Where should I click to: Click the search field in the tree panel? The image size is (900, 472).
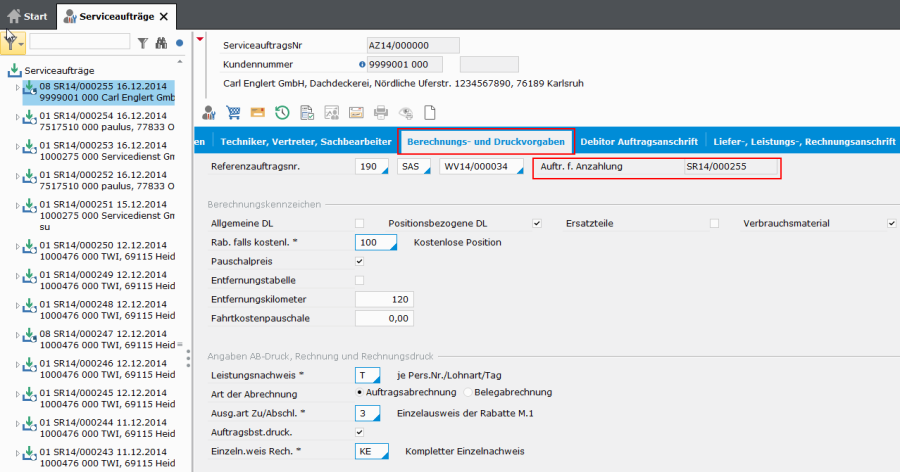[x=80, y=41]
